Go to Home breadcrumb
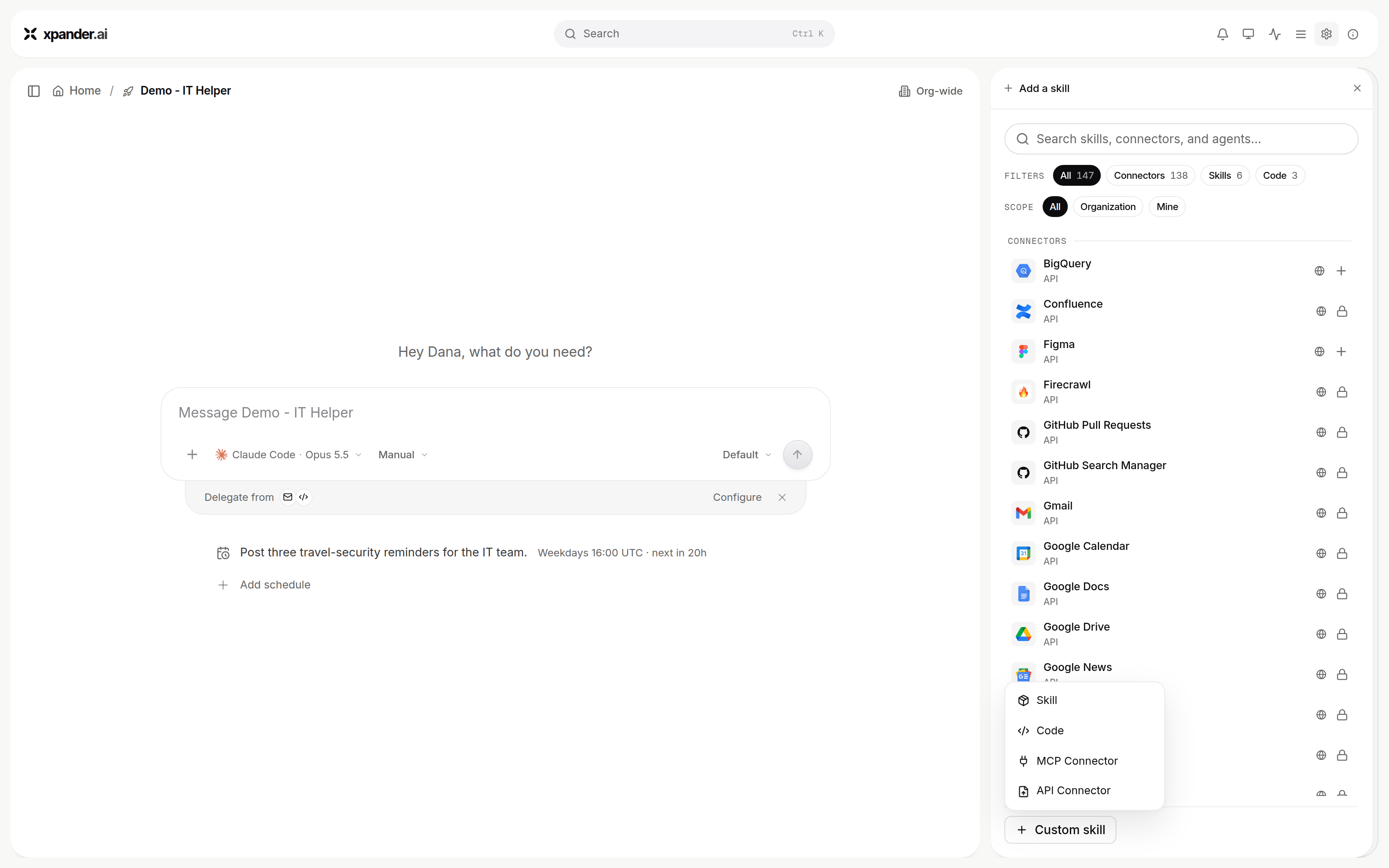The height and width of the screenshot is (868, 1389). point(77,91)
